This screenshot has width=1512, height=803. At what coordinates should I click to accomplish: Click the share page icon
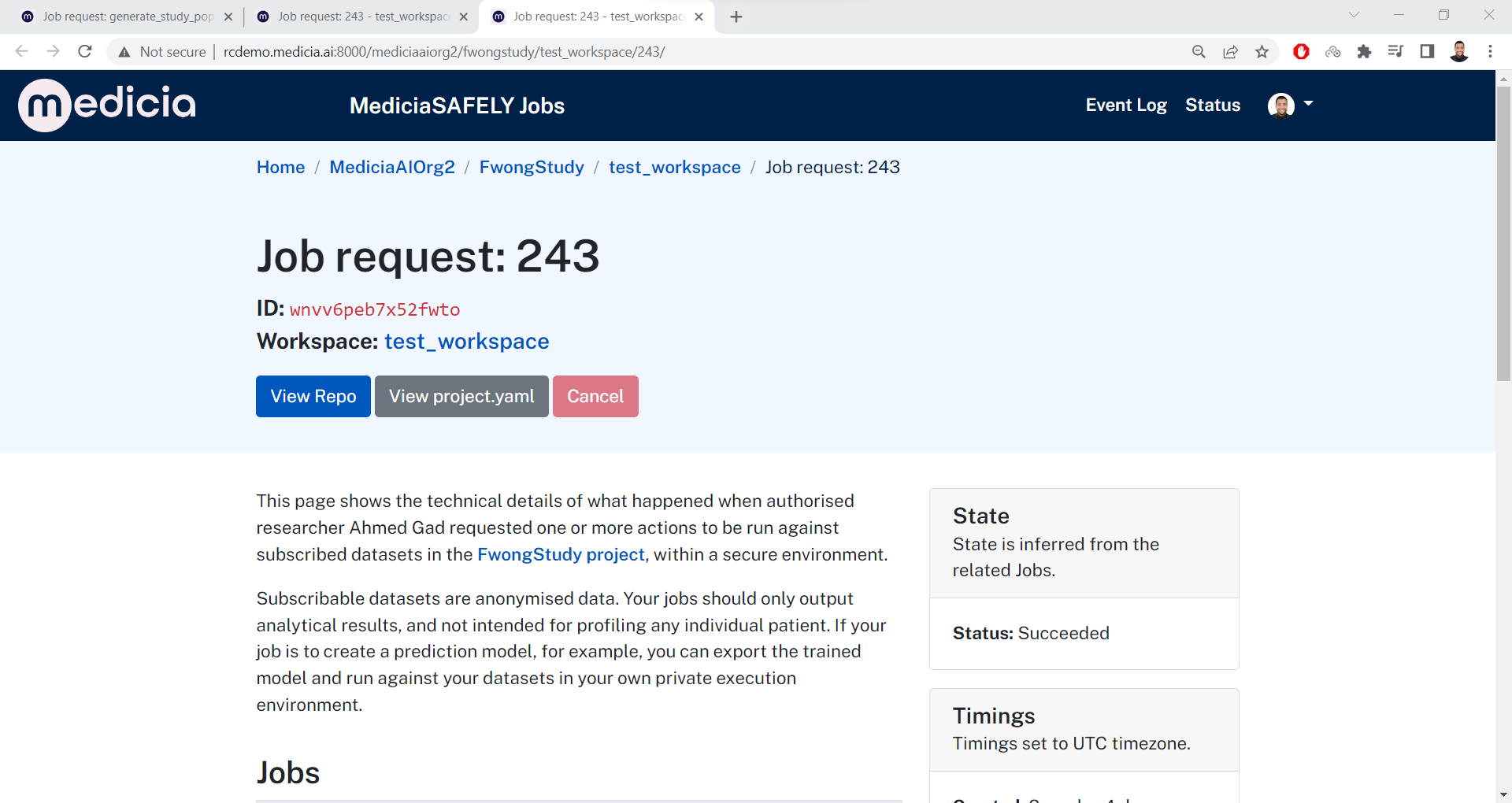pyautogui.click(x=1230, y=52)
